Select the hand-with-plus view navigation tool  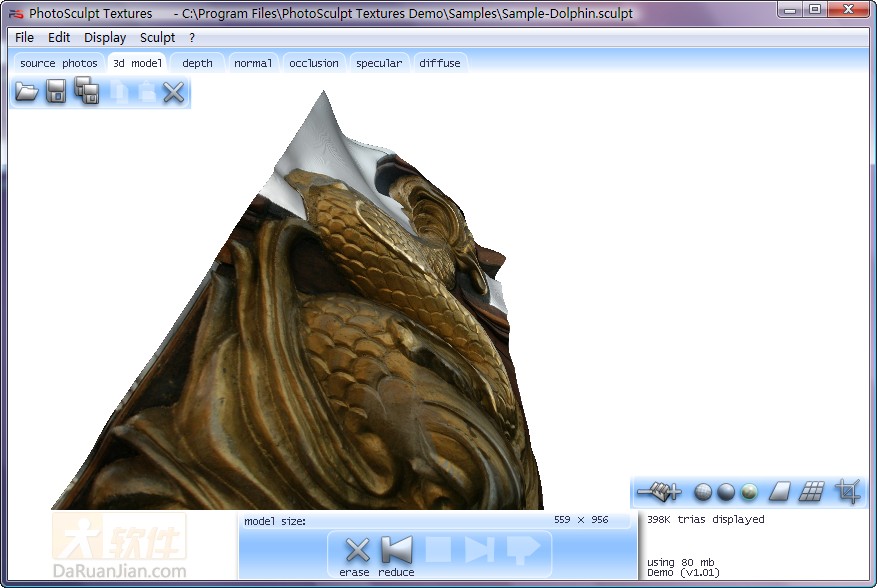(x=659, y=492)
